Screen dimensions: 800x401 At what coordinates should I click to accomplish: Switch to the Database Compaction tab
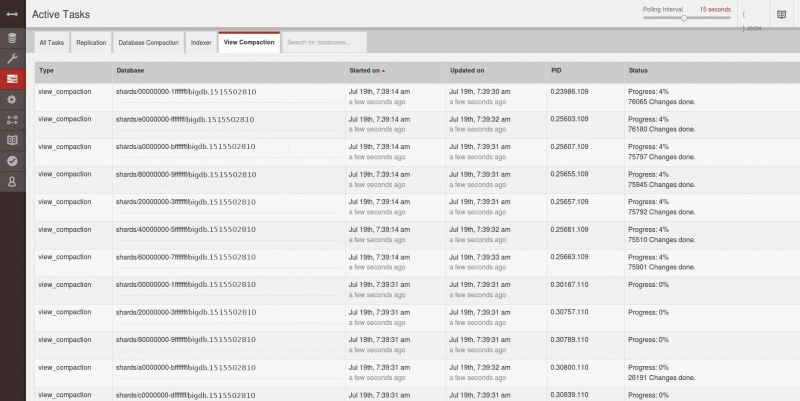[x=148, y=43]
